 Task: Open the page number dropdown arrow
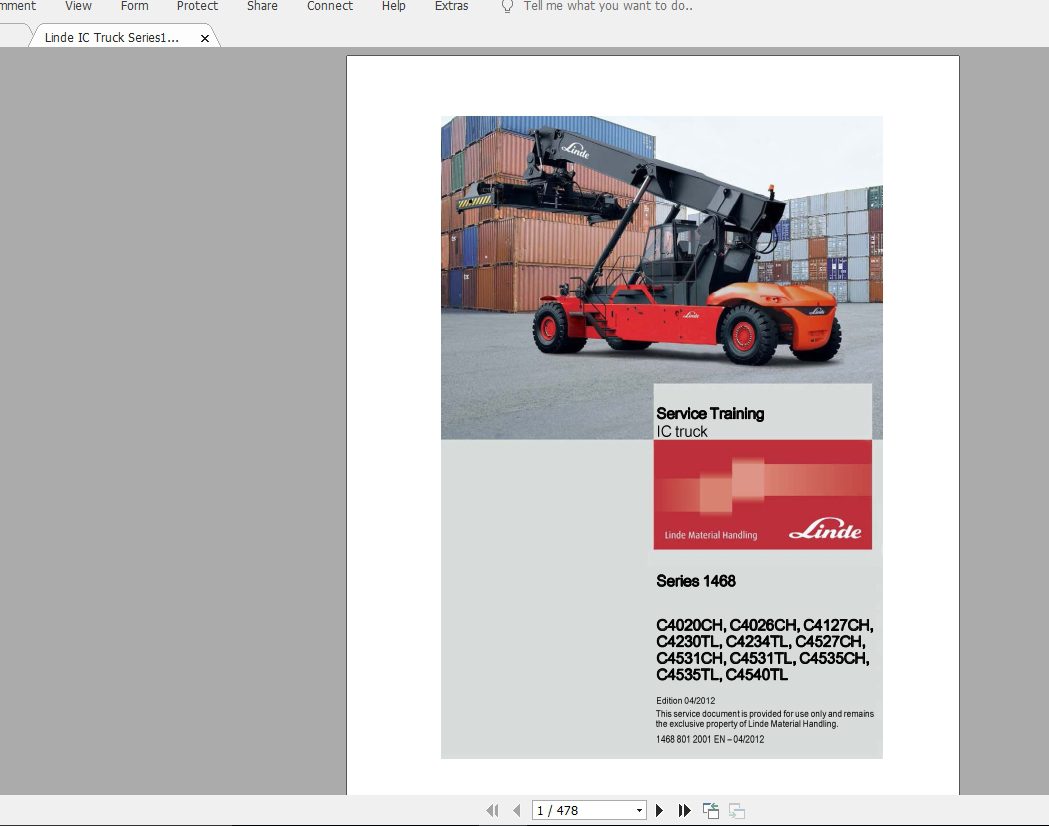(640, 810)
